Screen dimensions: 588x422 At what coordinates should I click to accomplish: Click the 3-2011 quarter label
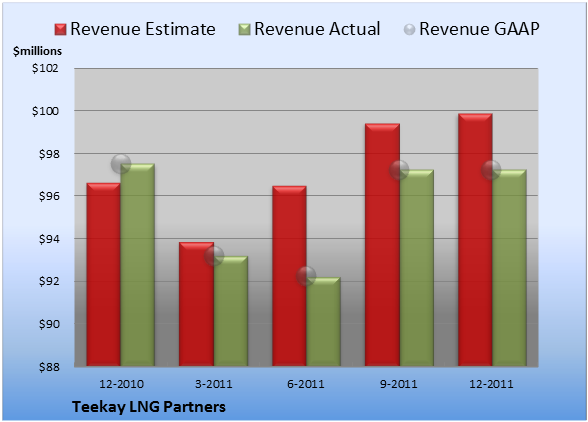[214, 384]
